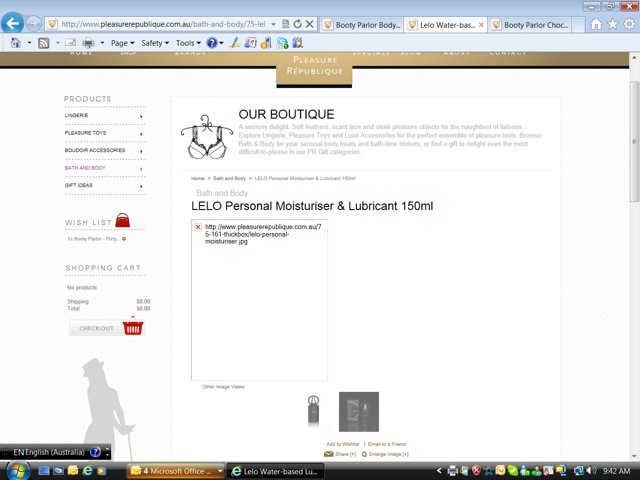Switch to the Booty Parlor Body tab
The width and height of the screenshot is (640, 480).
pos(362,25)
